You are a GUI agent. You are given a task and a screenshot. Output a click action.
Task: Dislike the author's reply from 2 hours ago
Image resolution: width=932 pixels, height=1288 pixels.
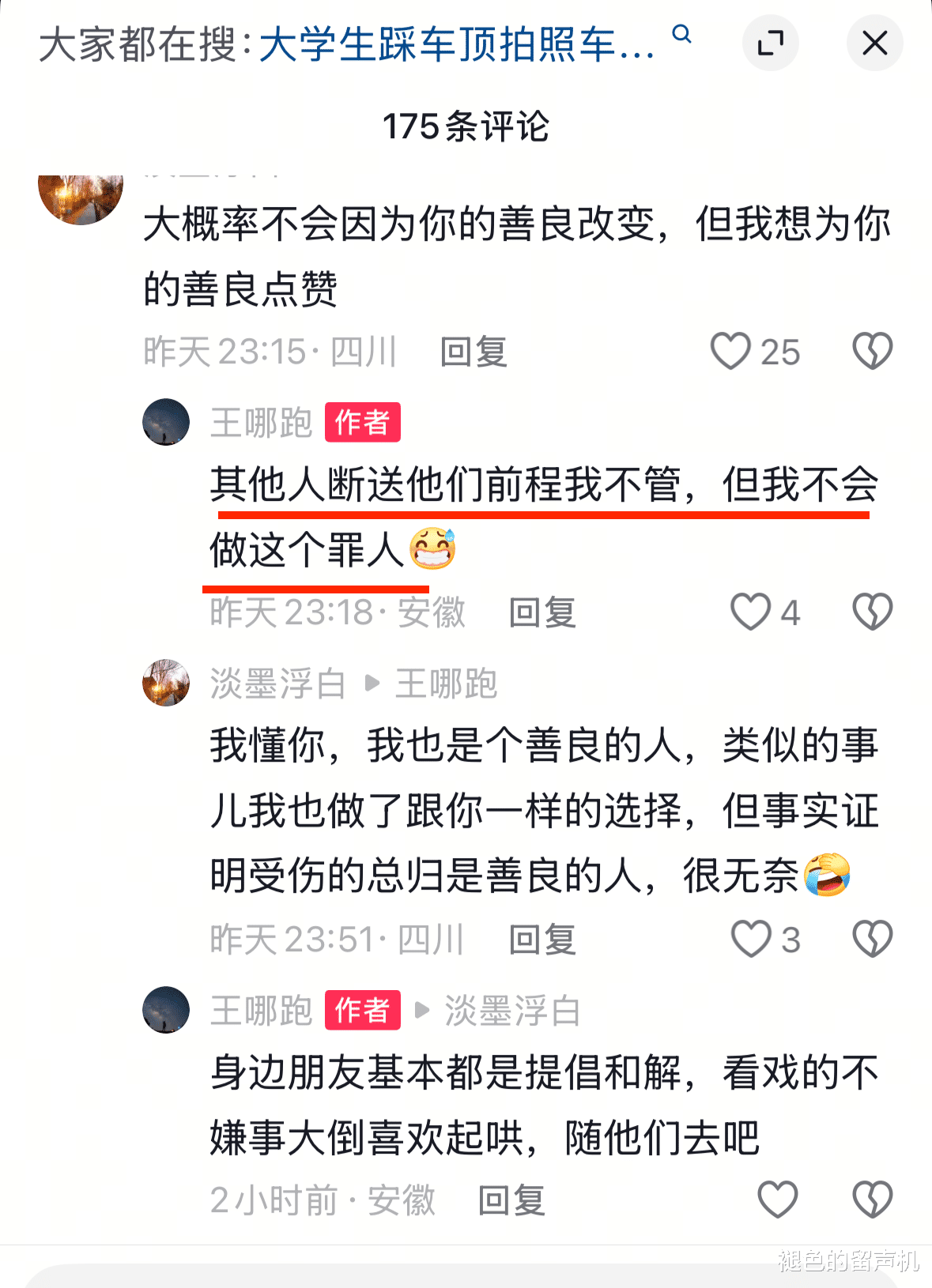[x=872, y=1199]
